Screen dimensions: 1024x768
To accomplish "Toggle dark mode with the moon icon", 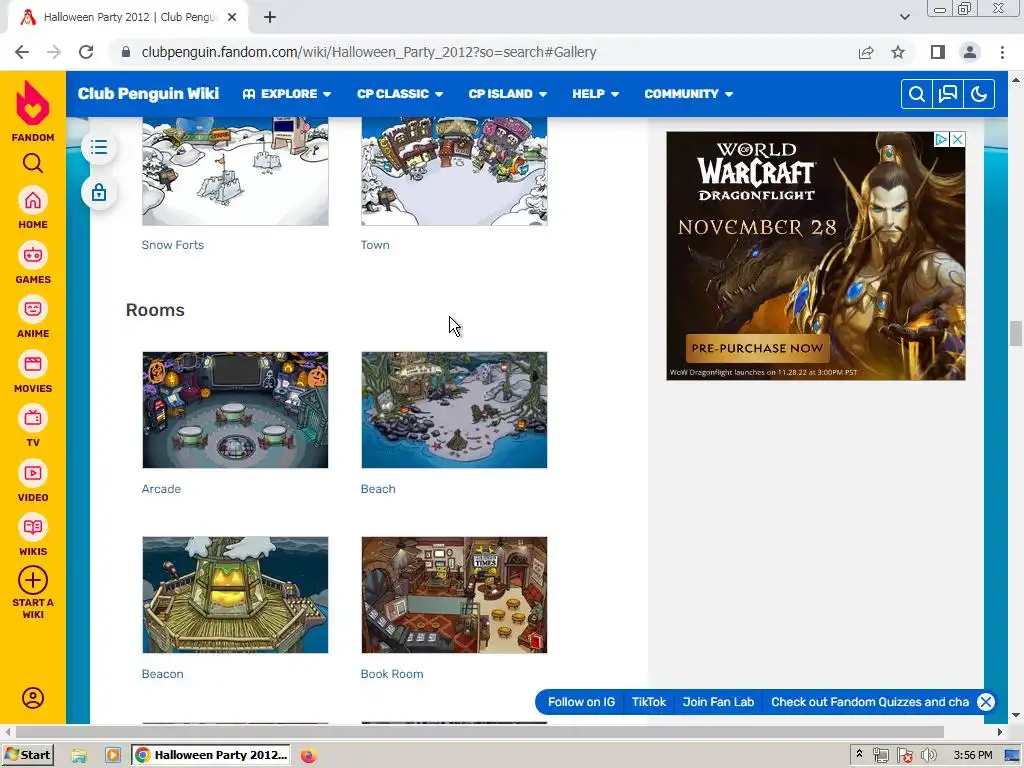I will click(979, 94).
